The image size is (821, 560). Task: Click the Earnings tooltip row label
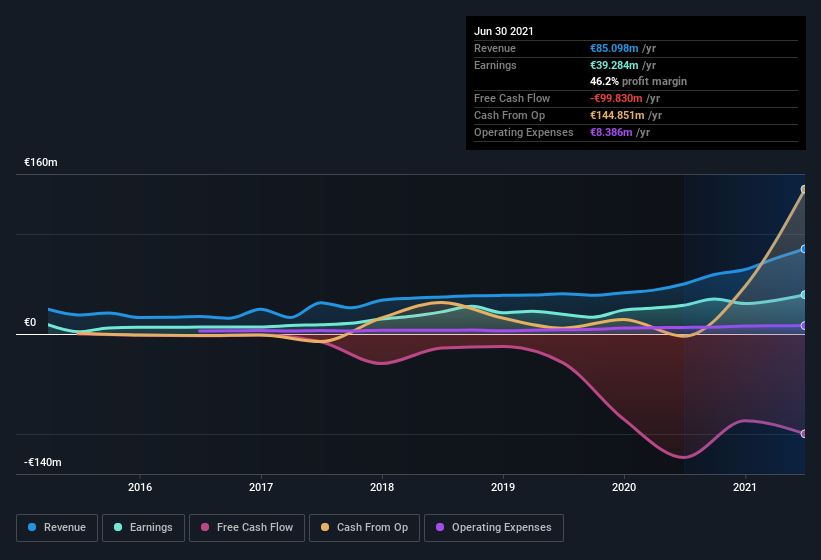point(495,65)
